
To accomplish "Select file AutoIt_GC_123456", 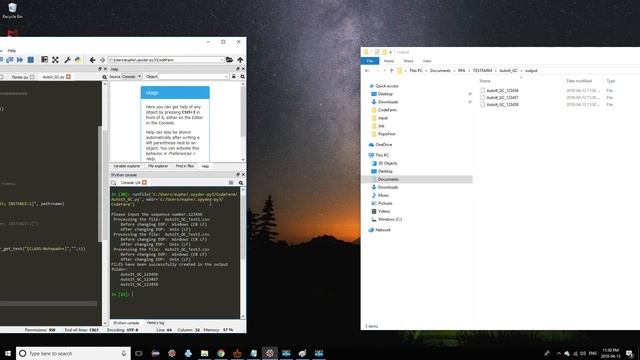I will click(x=502, y=91).
